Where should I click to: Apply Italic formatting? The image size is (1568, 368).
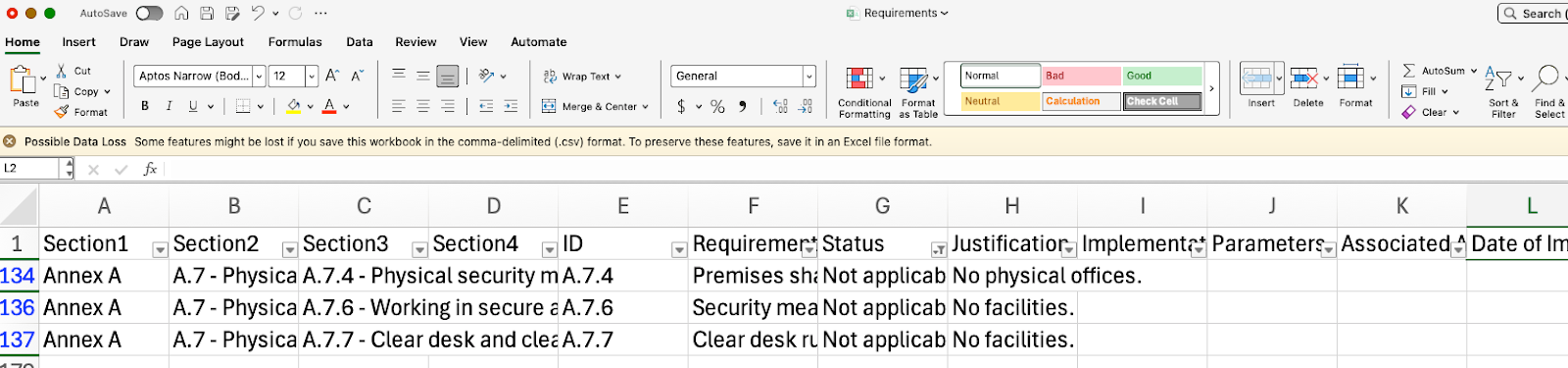(169, 106)
